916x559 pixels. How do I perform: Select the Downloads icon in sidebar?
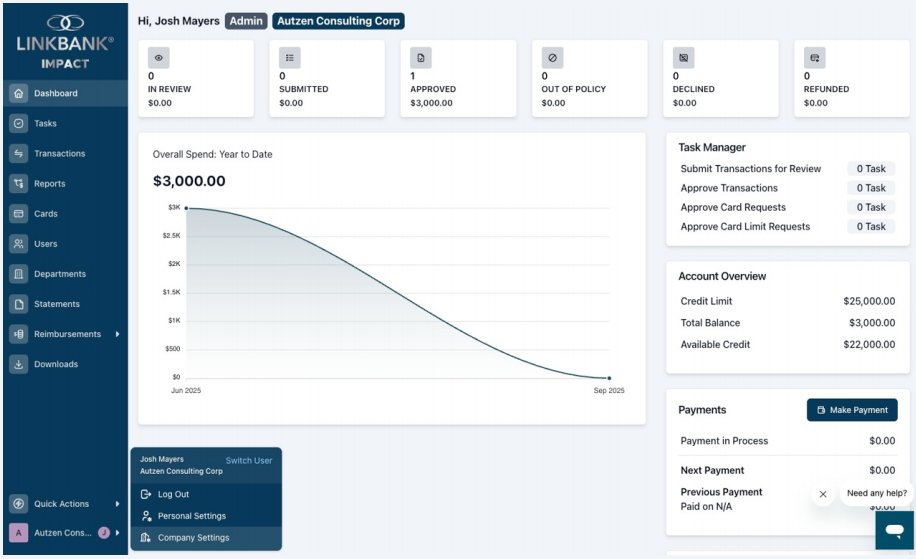(19, 364)
